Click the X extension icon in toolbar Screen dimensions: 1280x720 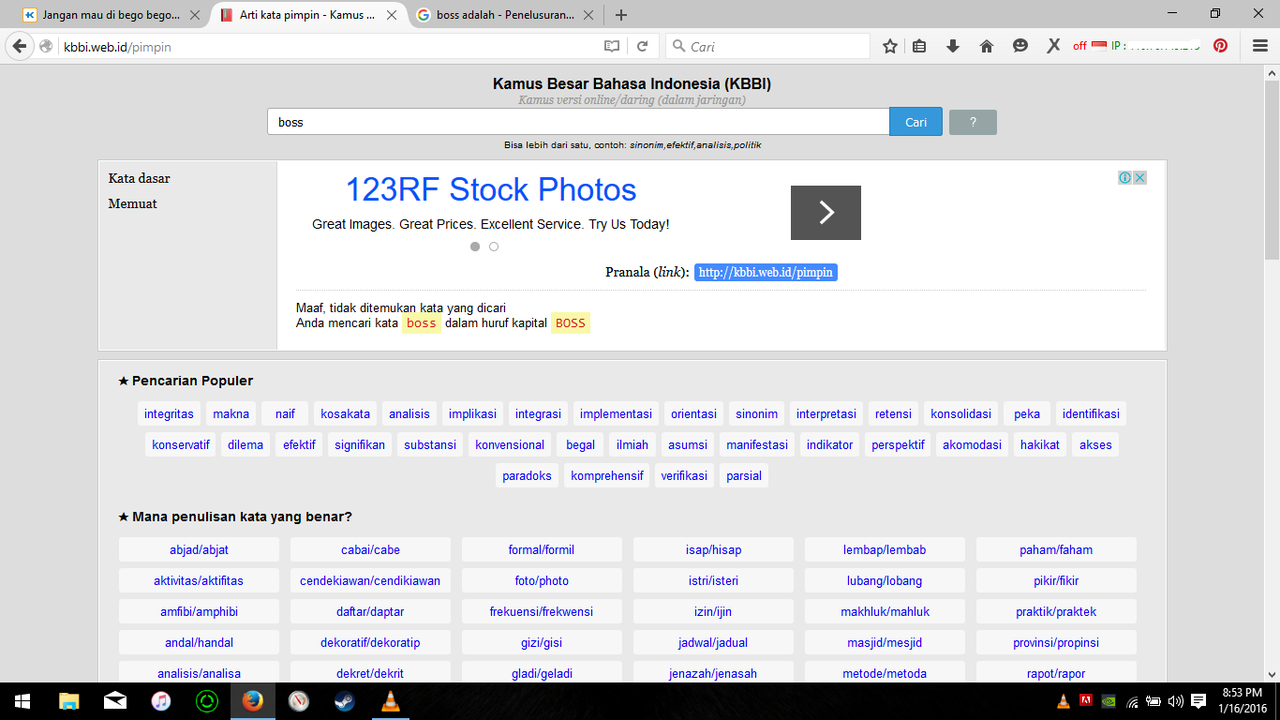click(1053, 46)
